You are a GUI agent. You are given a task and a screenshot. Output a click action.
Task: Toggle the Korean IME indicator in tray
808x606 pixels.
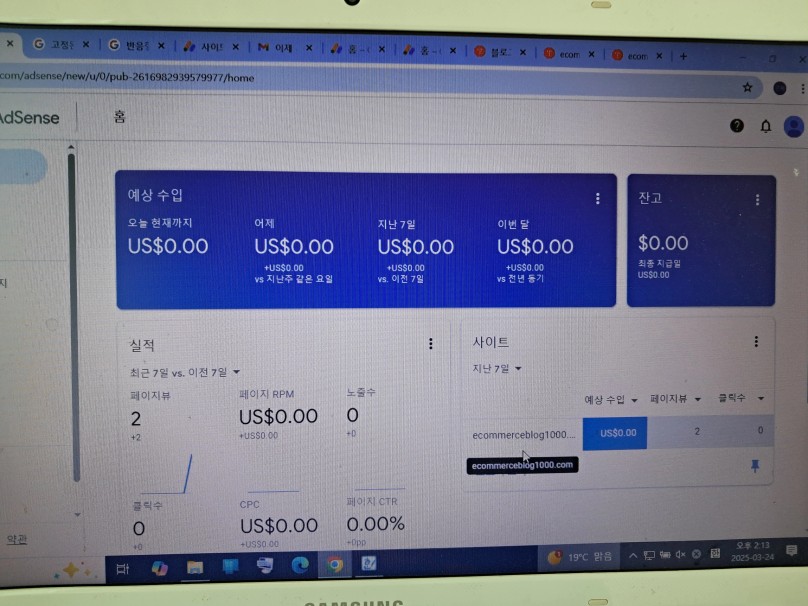pyautogui.click(x=715, y=553)
